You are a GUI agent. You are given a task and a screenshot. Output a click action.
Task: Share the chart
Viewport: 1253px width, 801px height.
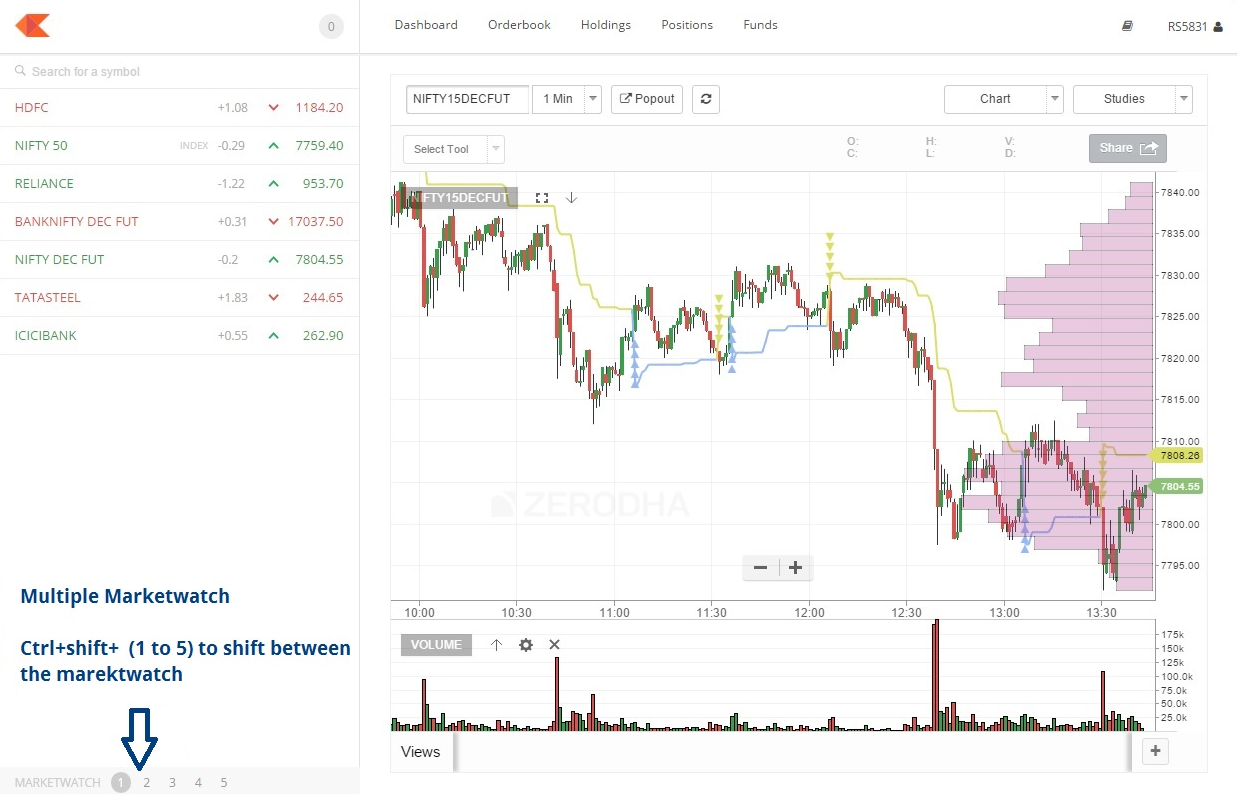[x=1128, y=148]
